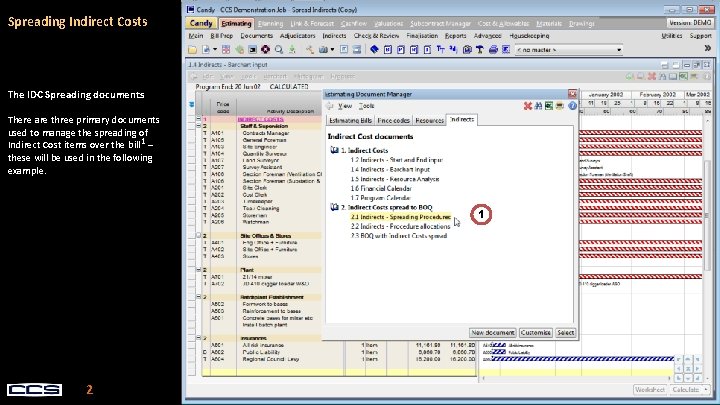Open Tools menu in Document Manager
Viewport: 720px width, 405px height.
[366, 106]
